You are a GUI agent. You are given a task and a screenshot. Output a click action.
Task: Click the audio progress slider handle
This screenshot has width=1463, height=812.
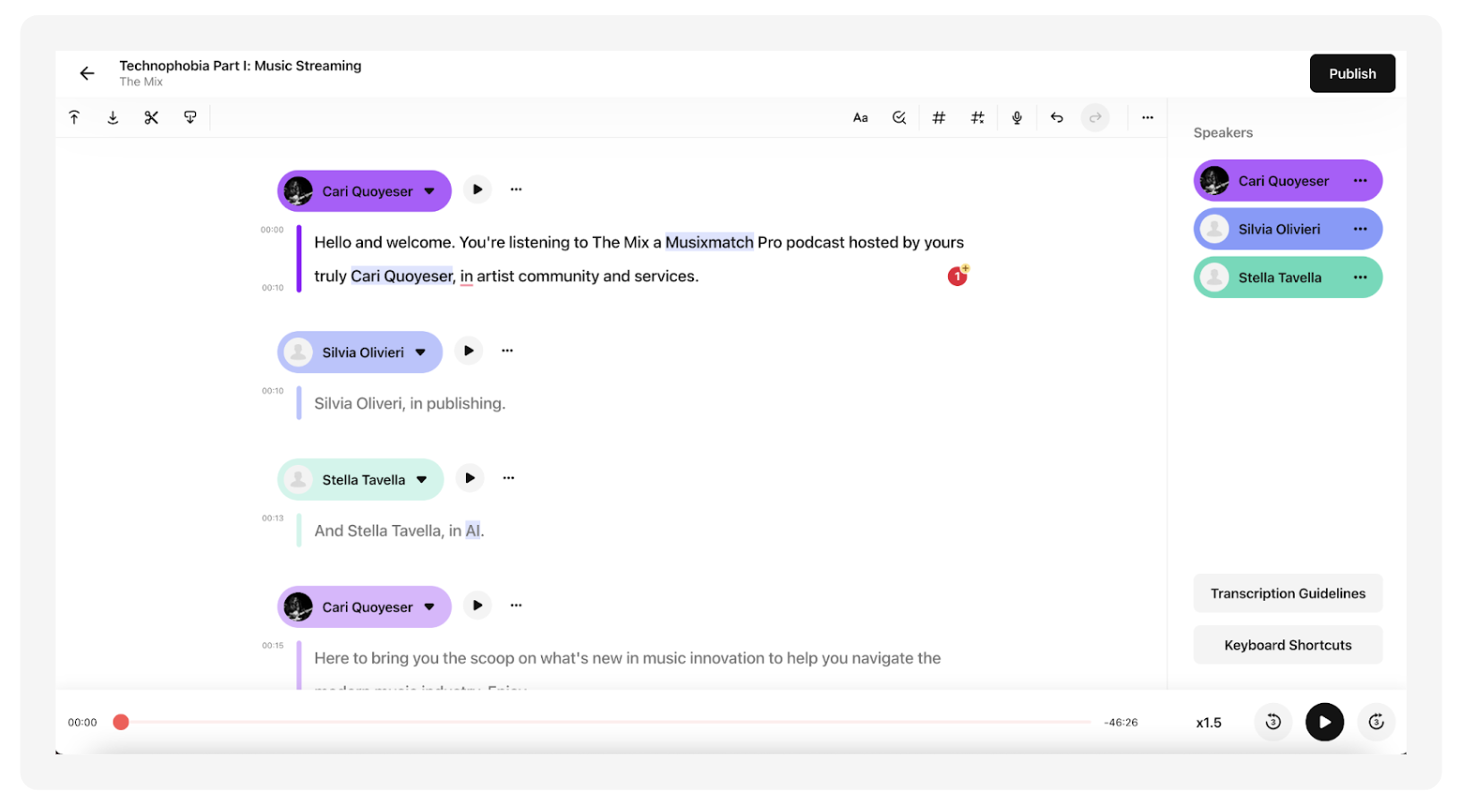[121, 722]
